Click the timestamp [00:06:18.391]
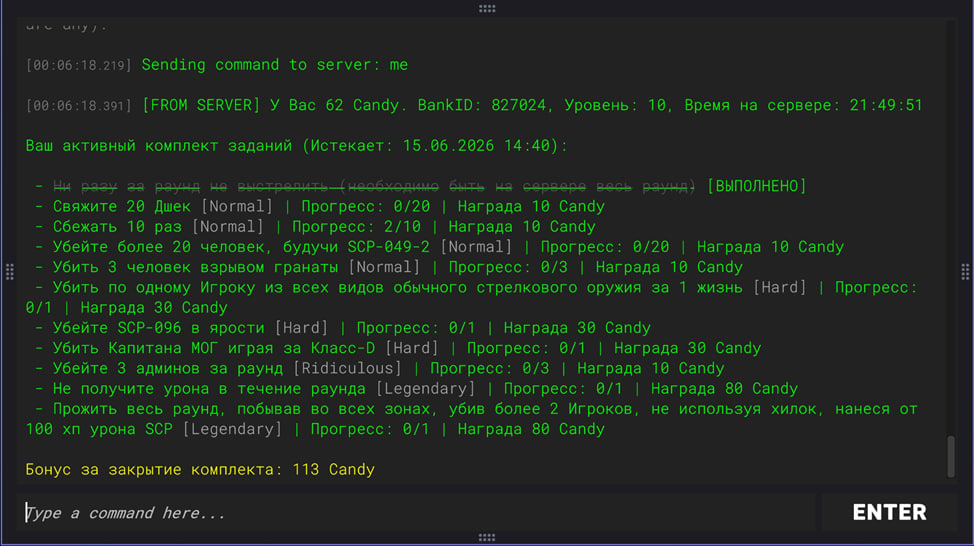974x546 pixels. pyautogui.click(x=78, y=106)
